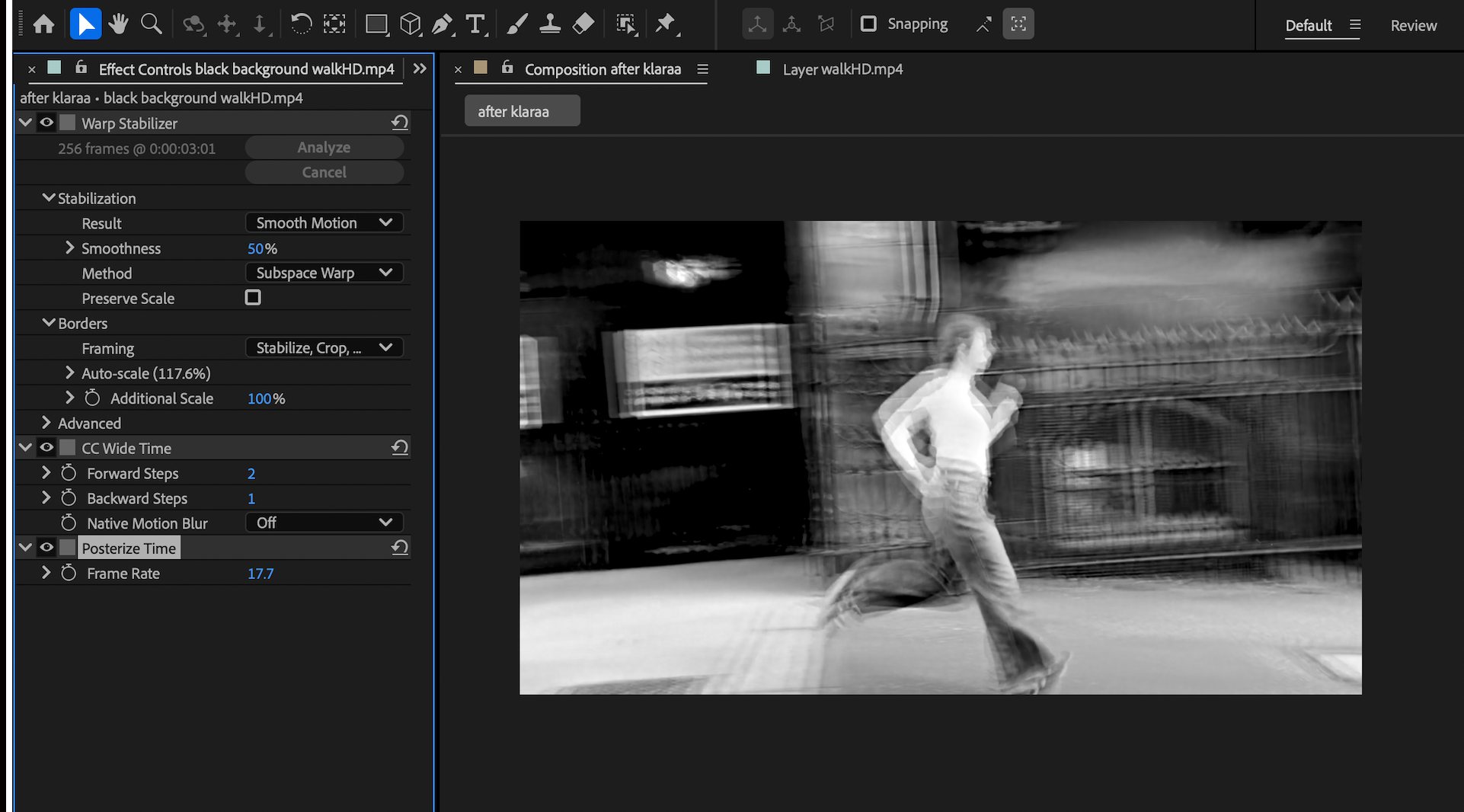Select the Selection arrow tool
Screen dimensions: 1464x812
(x=85, y=24)
